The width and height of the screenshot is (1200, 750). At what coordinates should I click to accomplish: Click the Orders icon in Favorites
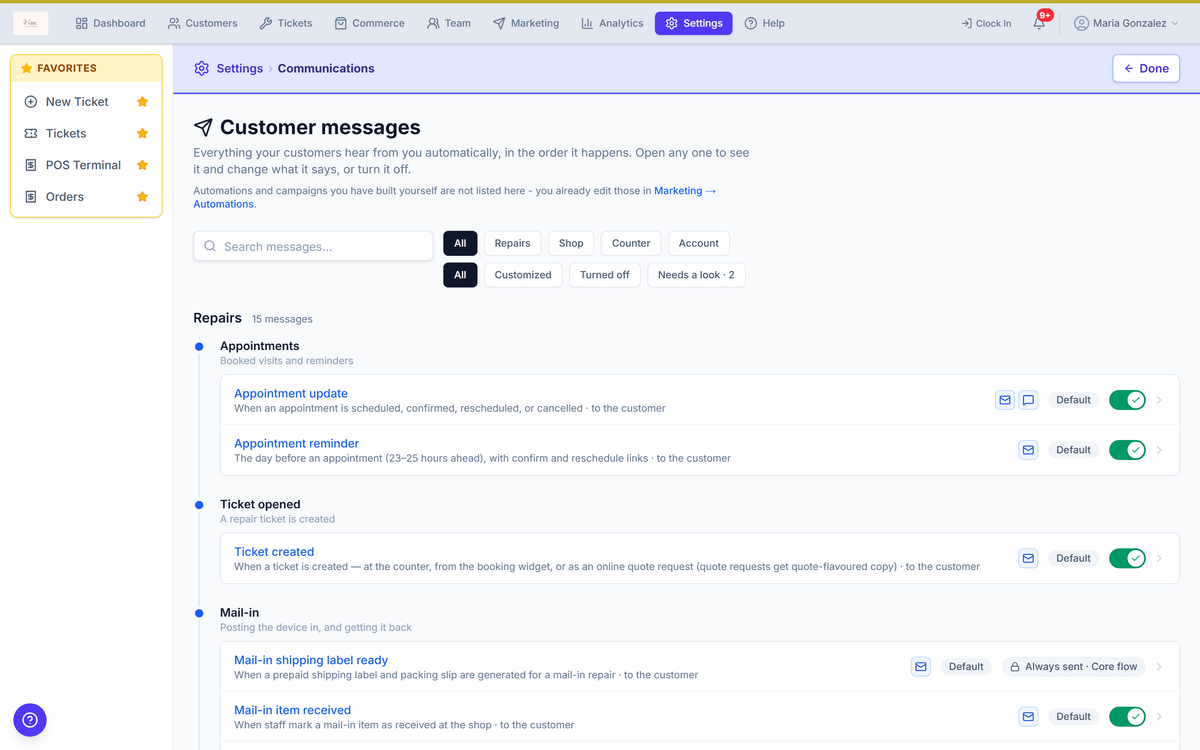[31, 197]
